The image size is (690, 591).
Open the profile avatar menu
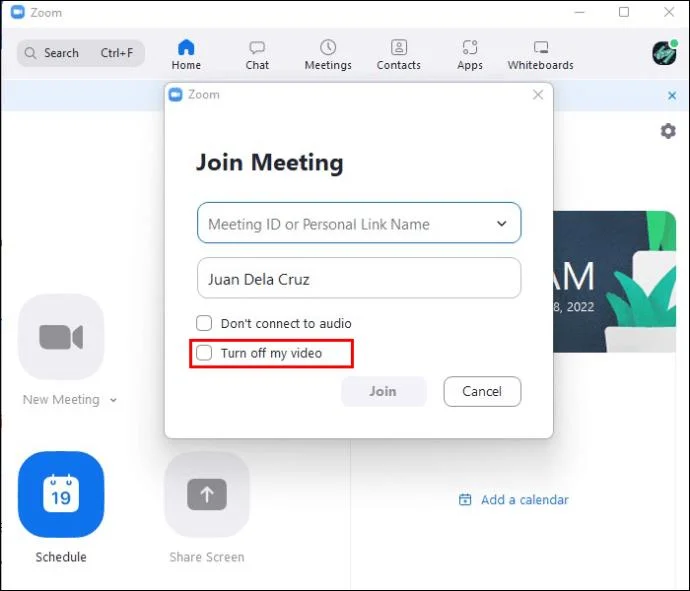pos(664,53)
